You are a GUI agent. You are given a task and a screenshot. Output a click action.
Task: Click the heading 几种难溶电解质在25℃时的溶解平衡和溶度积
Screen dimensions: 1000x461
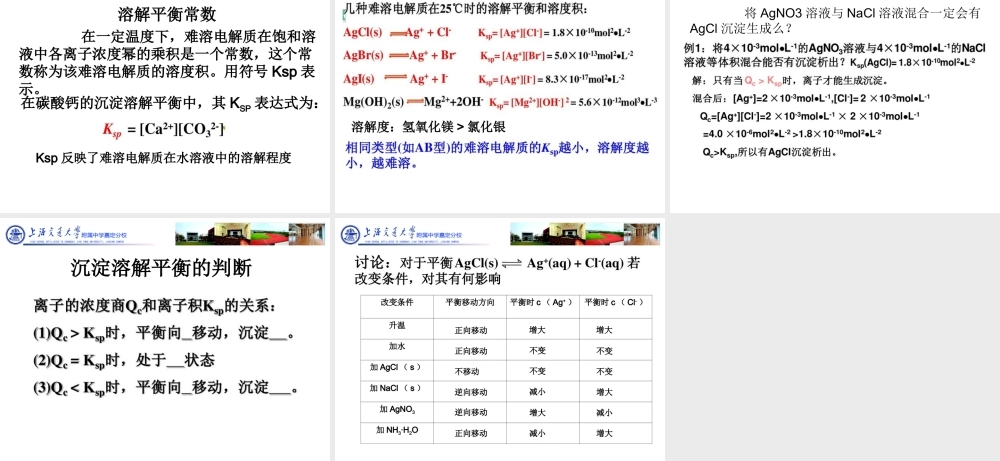tap(466, 9)
